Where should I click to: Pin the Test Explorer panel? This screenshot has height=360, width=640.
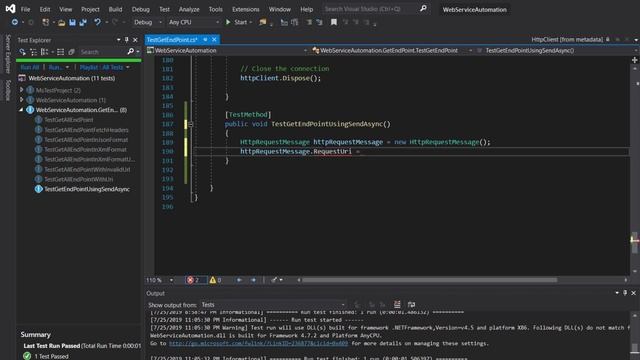(127, 40)
